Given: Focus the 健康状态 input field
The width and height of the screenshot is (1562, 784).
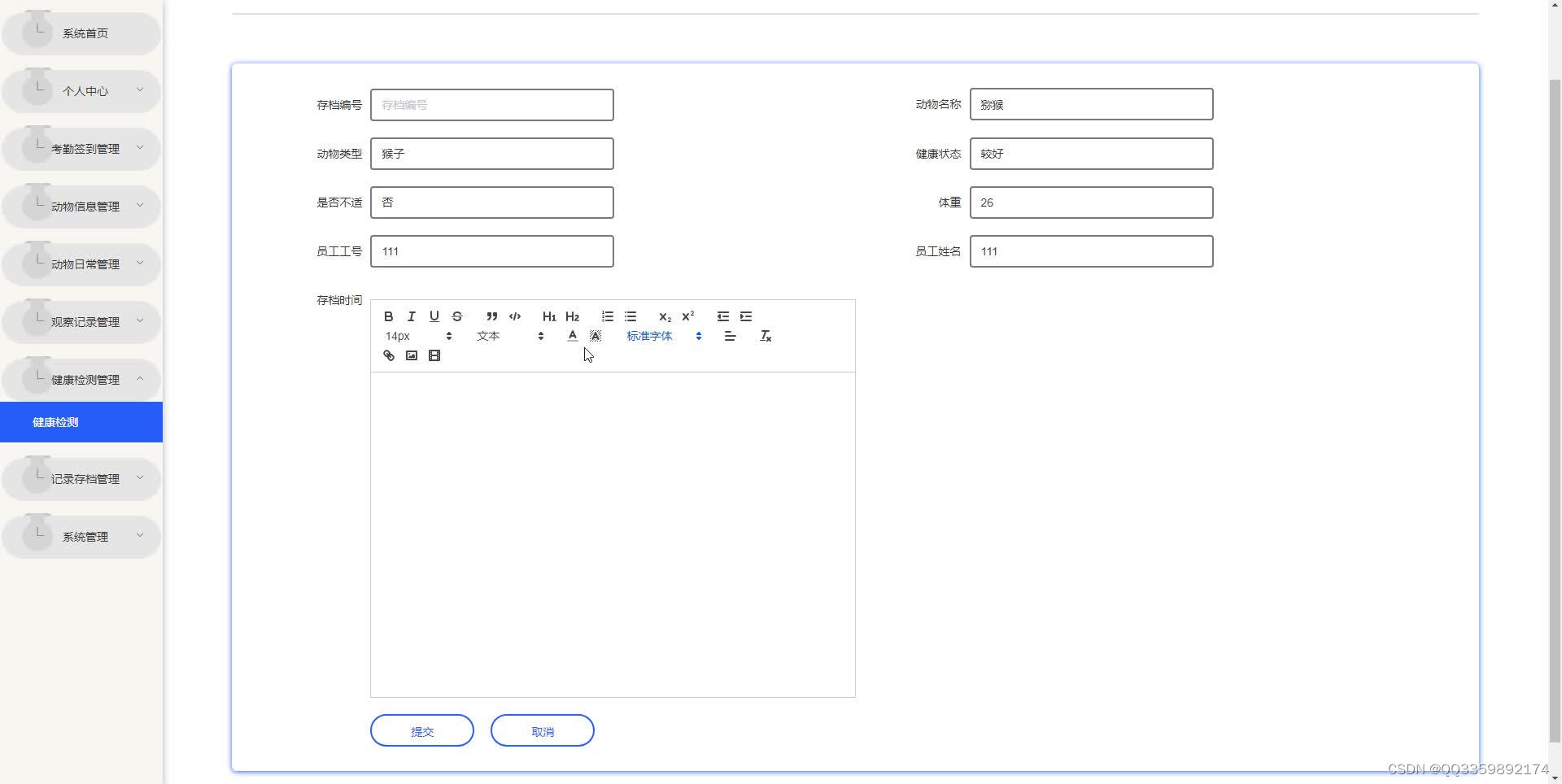Looking at the screenshot, I should pos(1092,154).
